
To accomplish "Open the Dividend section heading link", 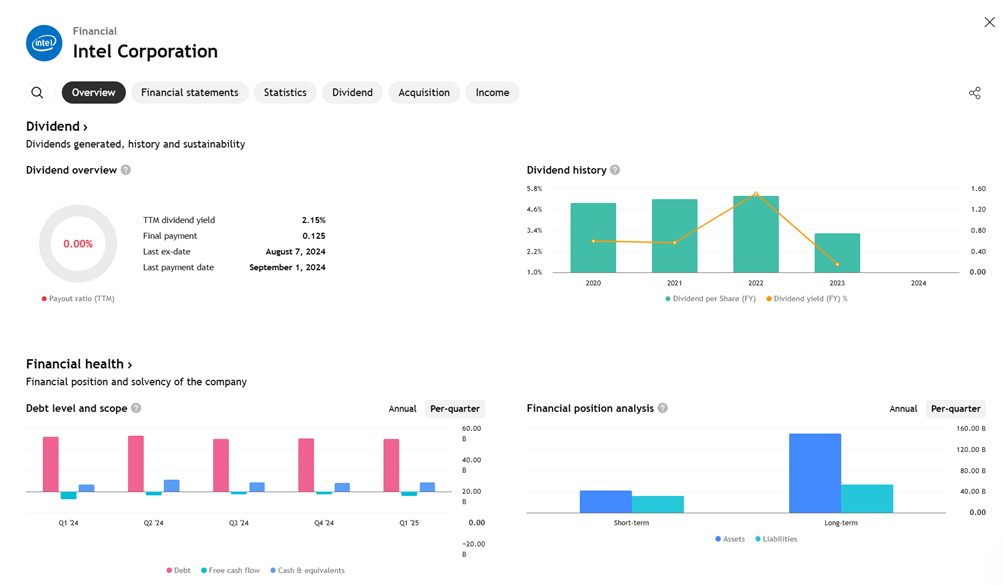I will click(x=57, y=127).
